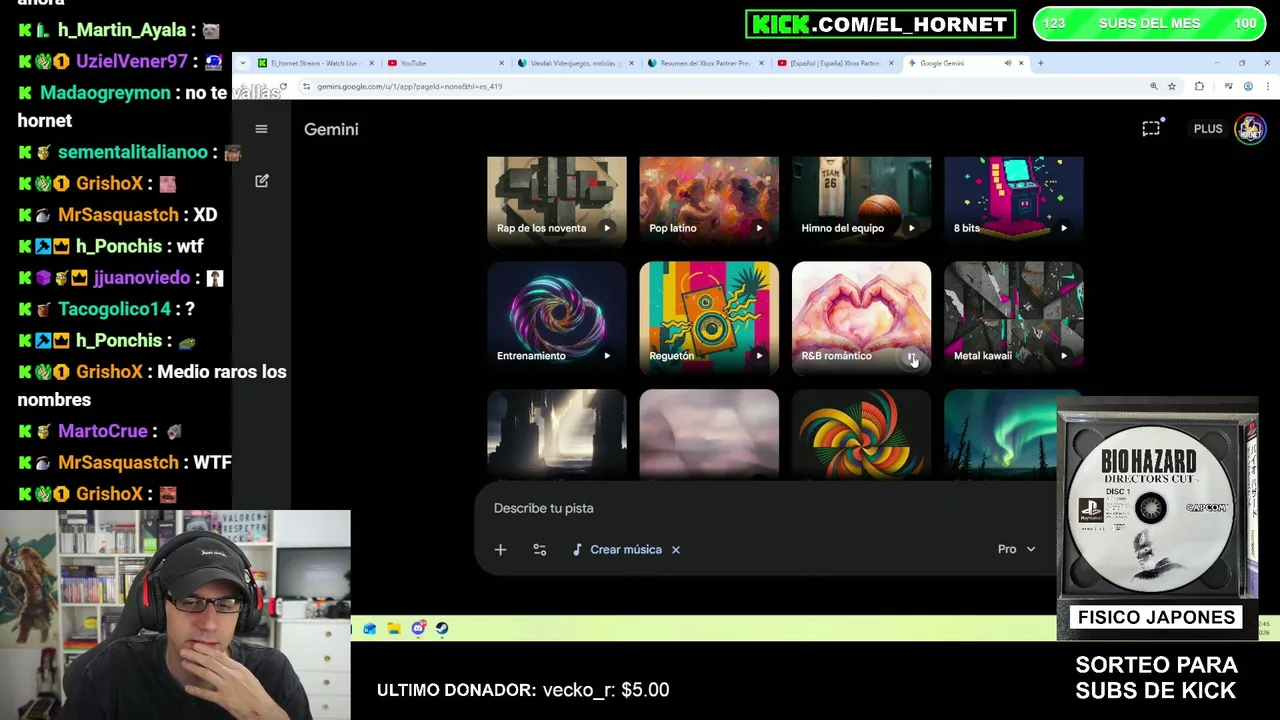The height and width of the screenshot is (720, 1280).
Task: Select the Entrenamiento swirl card image
Action: 557,317
